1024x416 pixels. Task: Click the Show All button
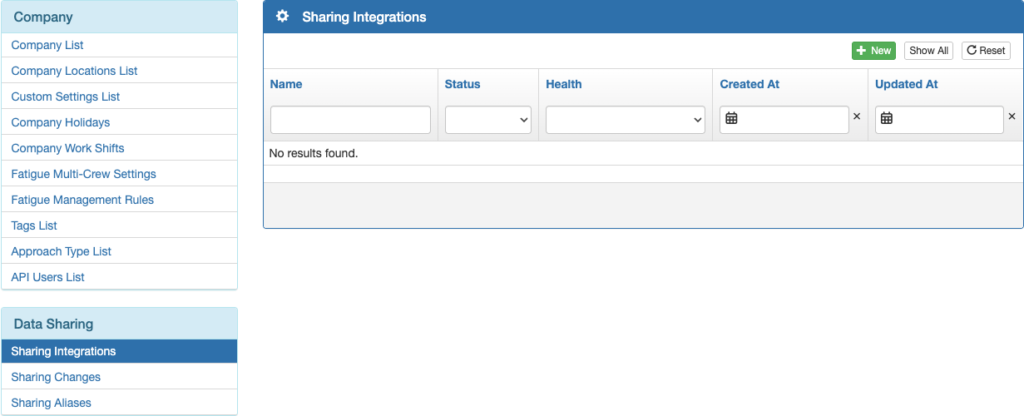pos(928,50)
